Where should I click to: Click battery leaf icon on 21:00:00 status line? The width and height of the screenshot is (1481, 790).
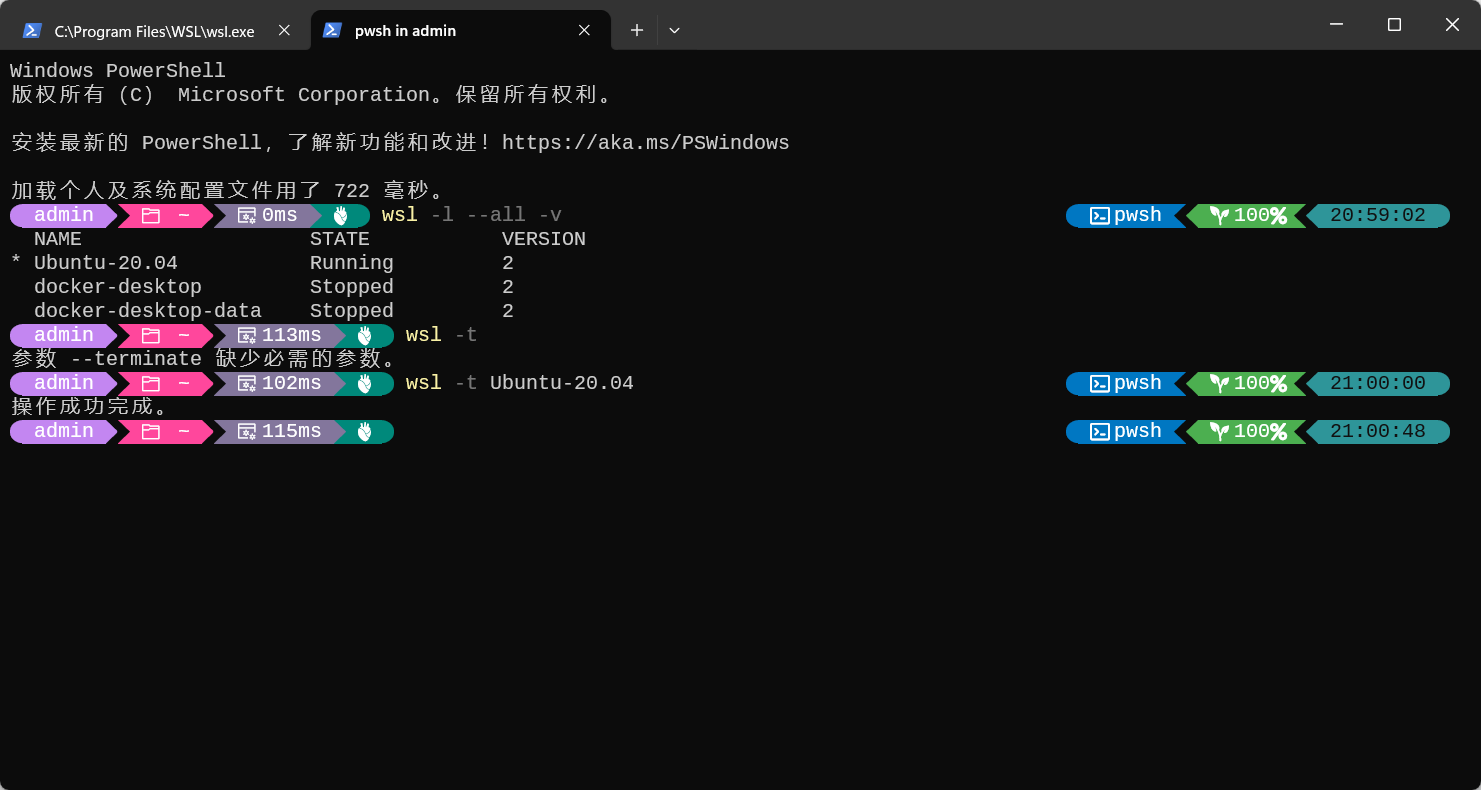1219,384
